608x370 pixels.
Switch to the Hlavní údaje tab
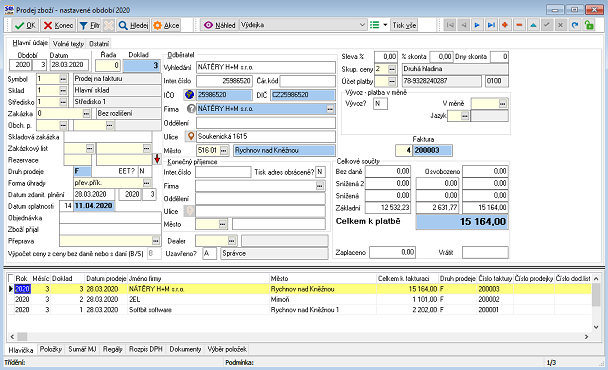coord(29,43)
